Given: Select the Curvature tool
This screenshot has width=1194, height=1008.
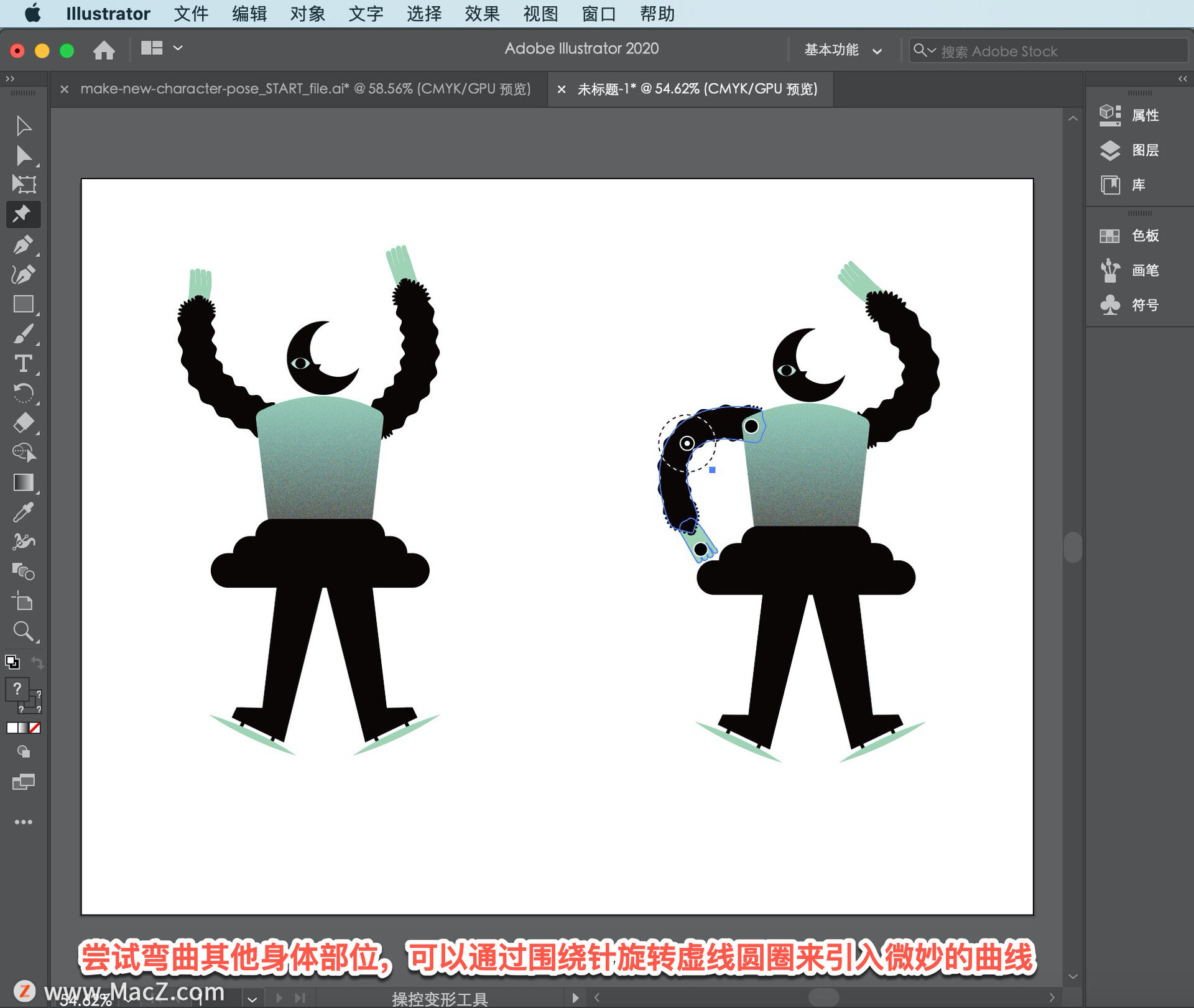Looking at the screenshot, I should (24, 274).
